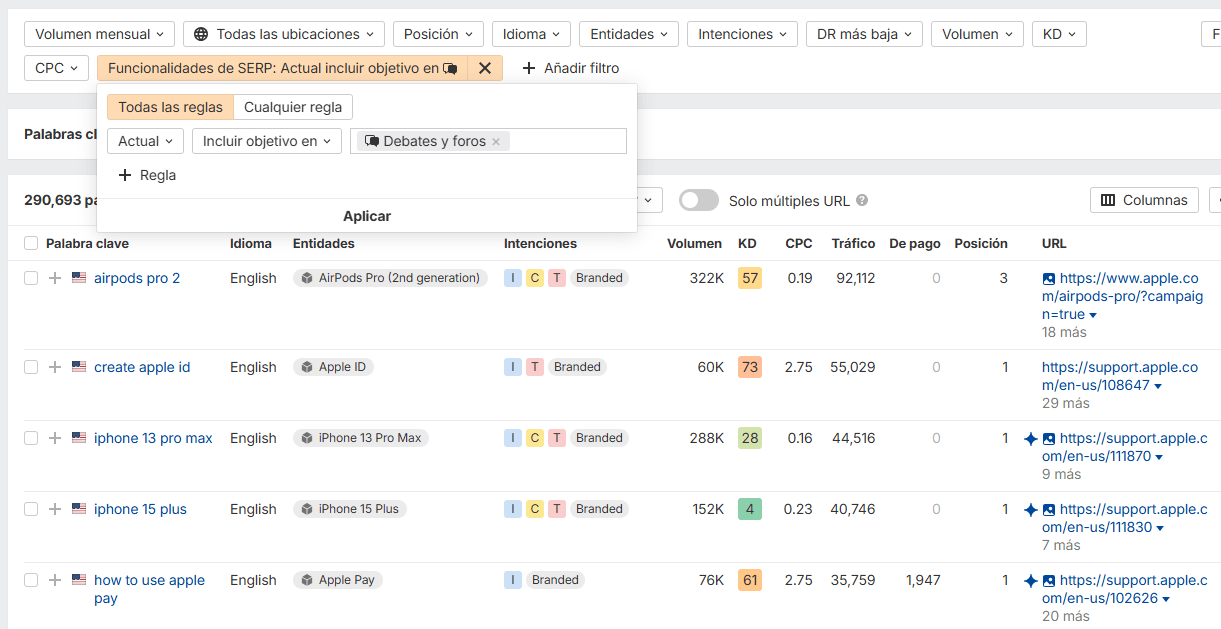The height and width of the screenshot is (629, 1221).
Task: Click the entity cube icon for Apple Pay
Action: 307,580
